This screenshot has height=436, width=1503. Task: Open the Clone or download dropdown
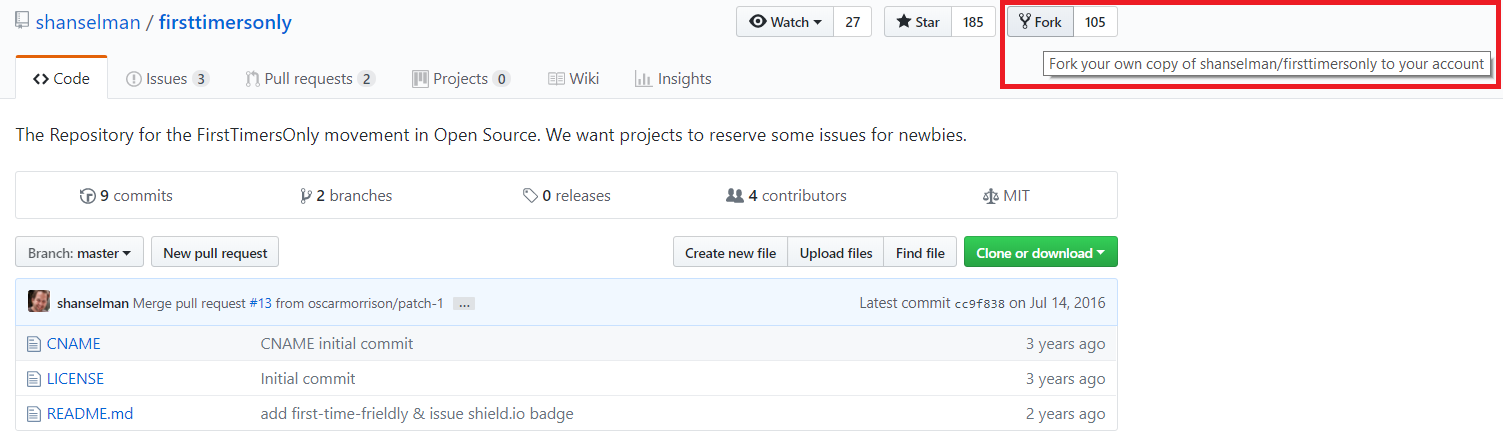click(1040, 253)
